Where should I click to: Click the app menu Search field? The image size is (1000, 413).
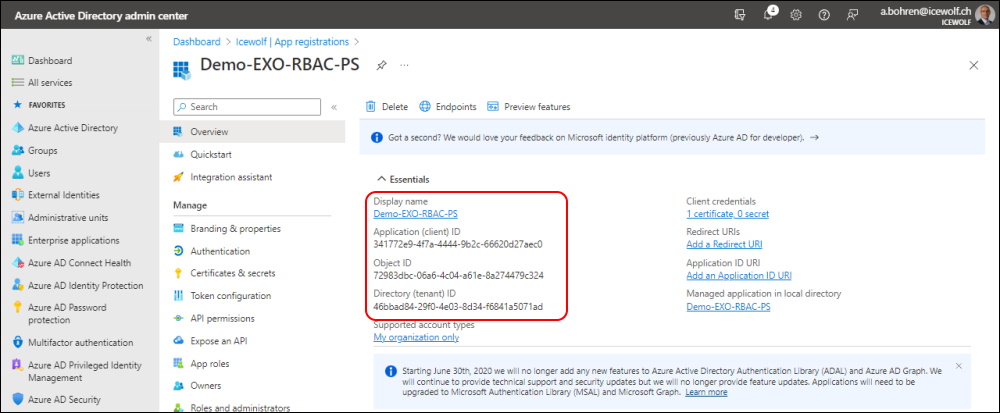pos(247,106)
